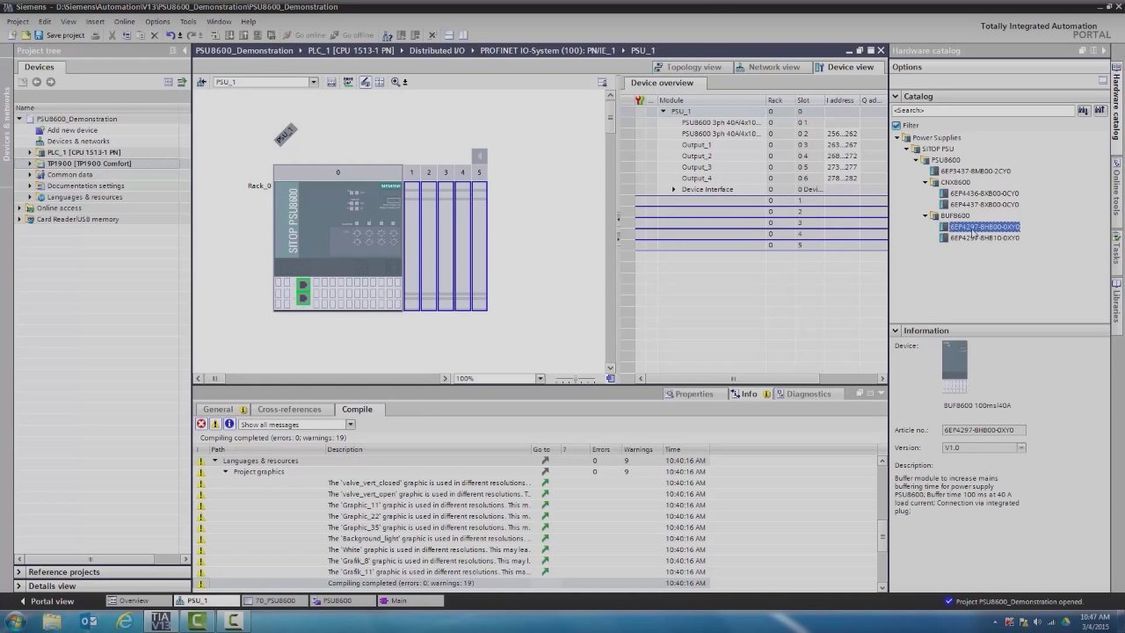Open Windows Start button
The image size is (1125, 633).
pyautogui.click(x=16, y=621)
